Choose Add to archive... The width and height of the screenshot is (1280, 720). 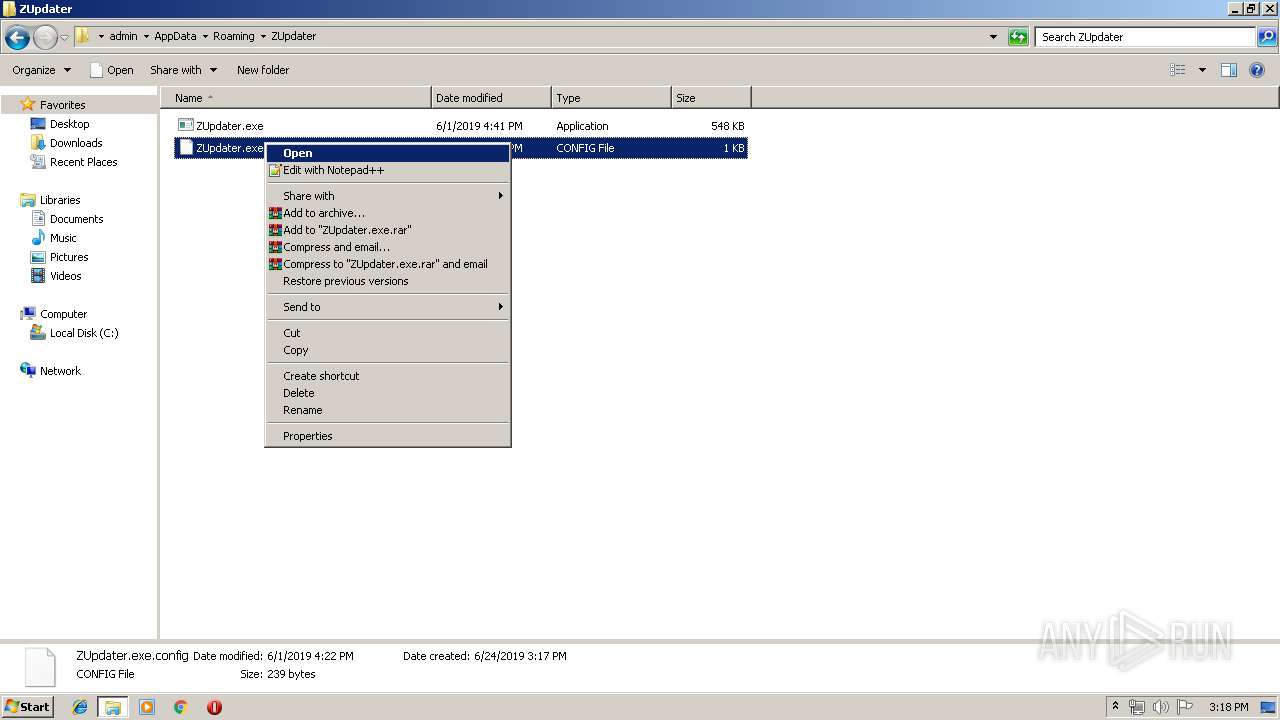click(388, 213)
